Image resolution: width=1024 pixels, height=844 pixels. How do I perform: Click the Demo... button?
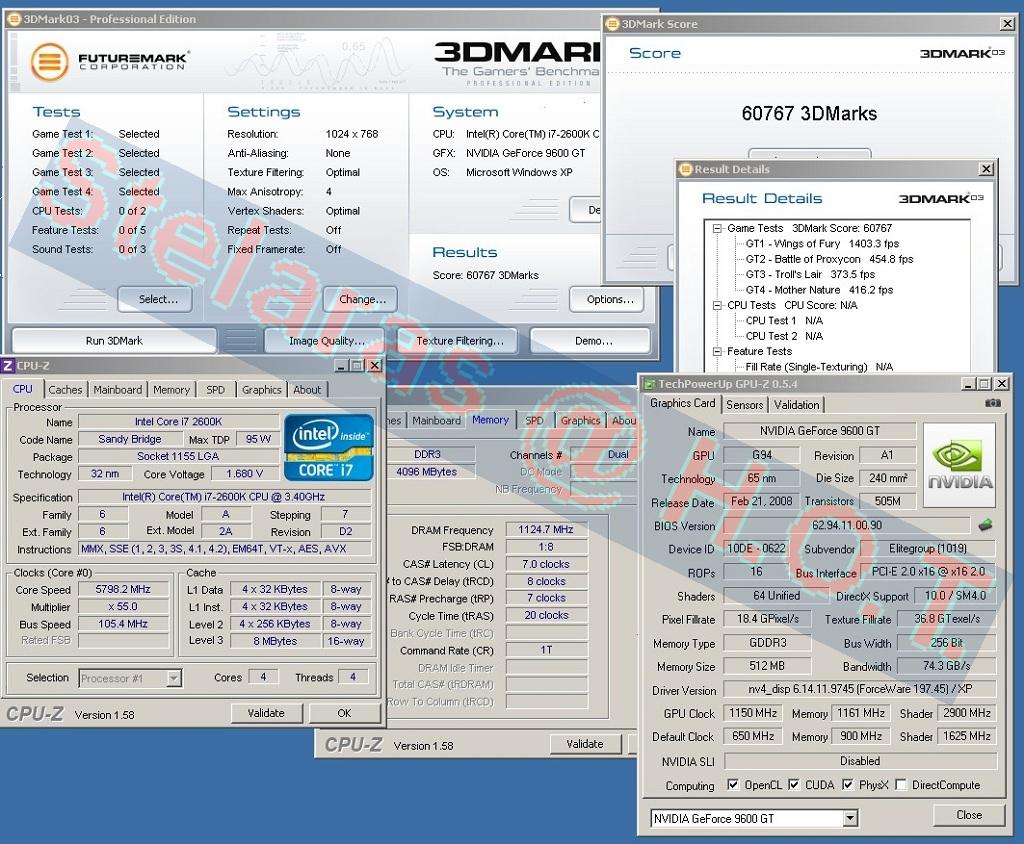[591, 340]
